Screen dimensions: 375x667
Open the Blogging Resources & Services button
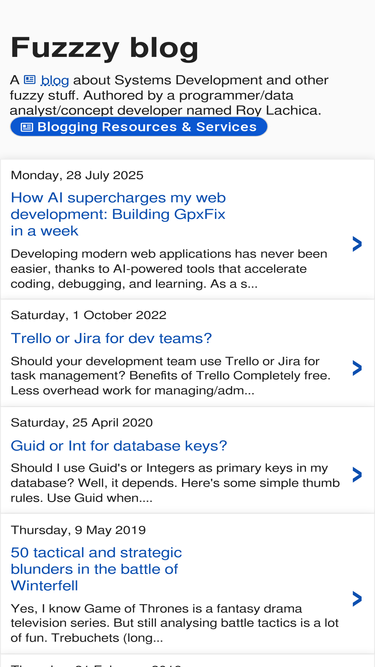click(x=139, y=127)
